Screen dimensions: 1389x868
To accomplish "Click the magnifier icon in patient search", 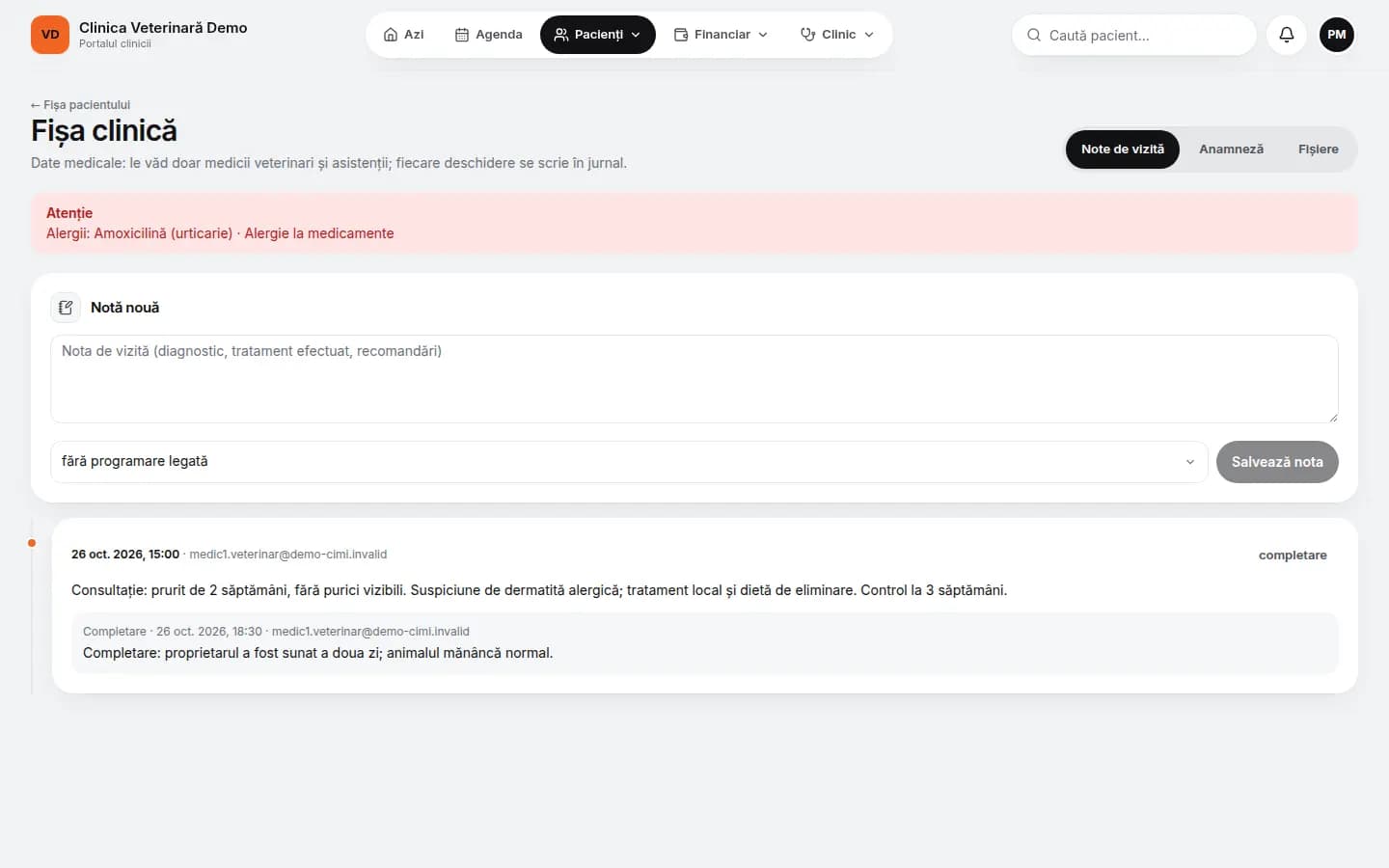I will coord(1034,35).
